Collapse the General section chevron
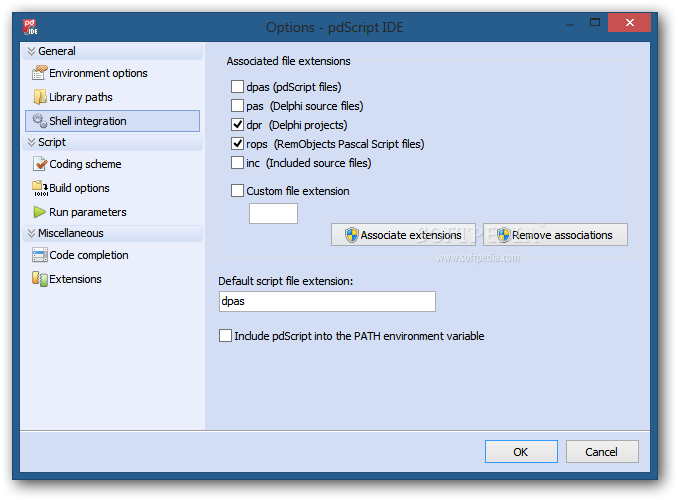This screenshot has width=678, height=500. (31, 51)
